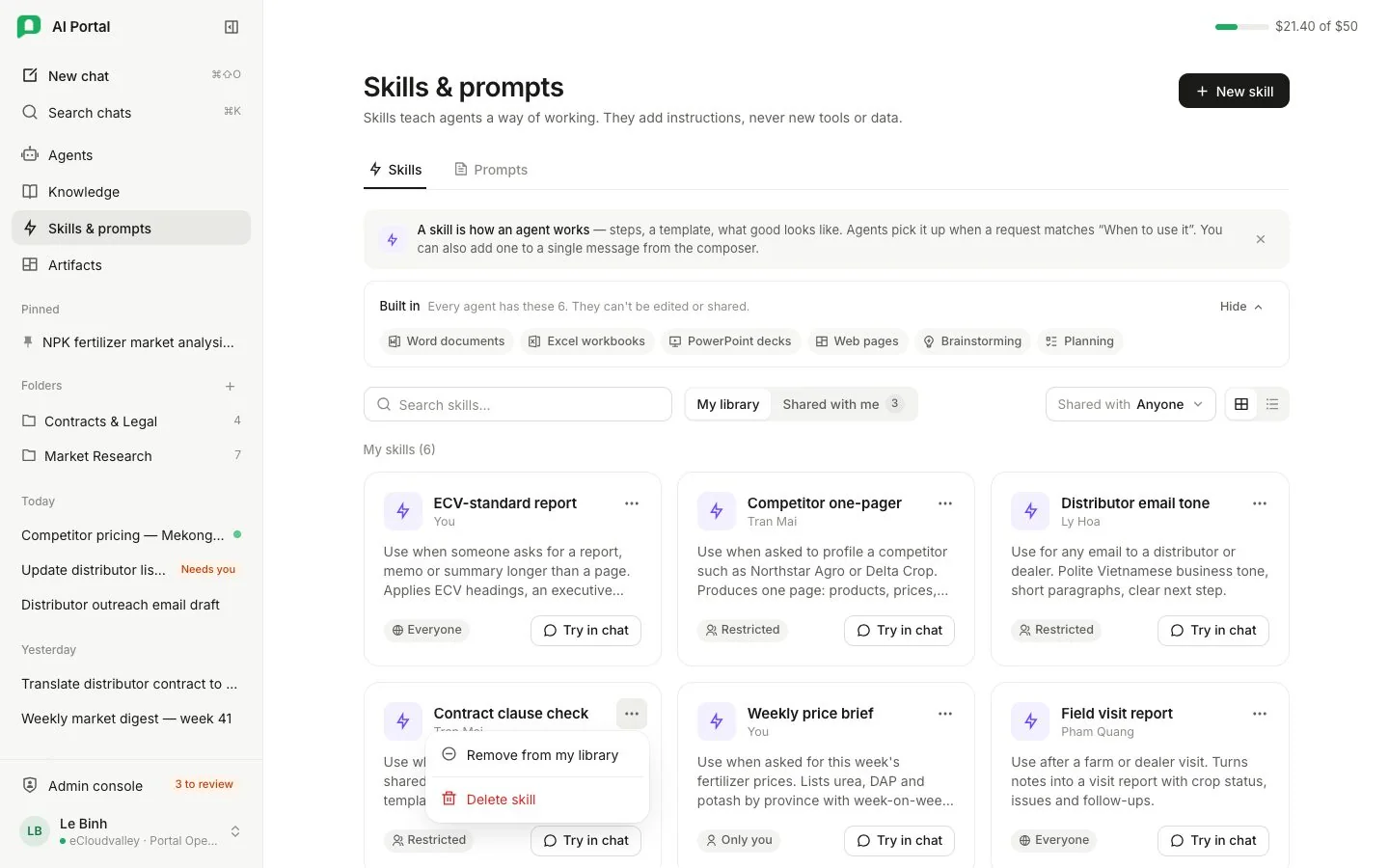1389x868 pixels.
Task: Open ECV-standard report options menu
Action: (632, 503)
